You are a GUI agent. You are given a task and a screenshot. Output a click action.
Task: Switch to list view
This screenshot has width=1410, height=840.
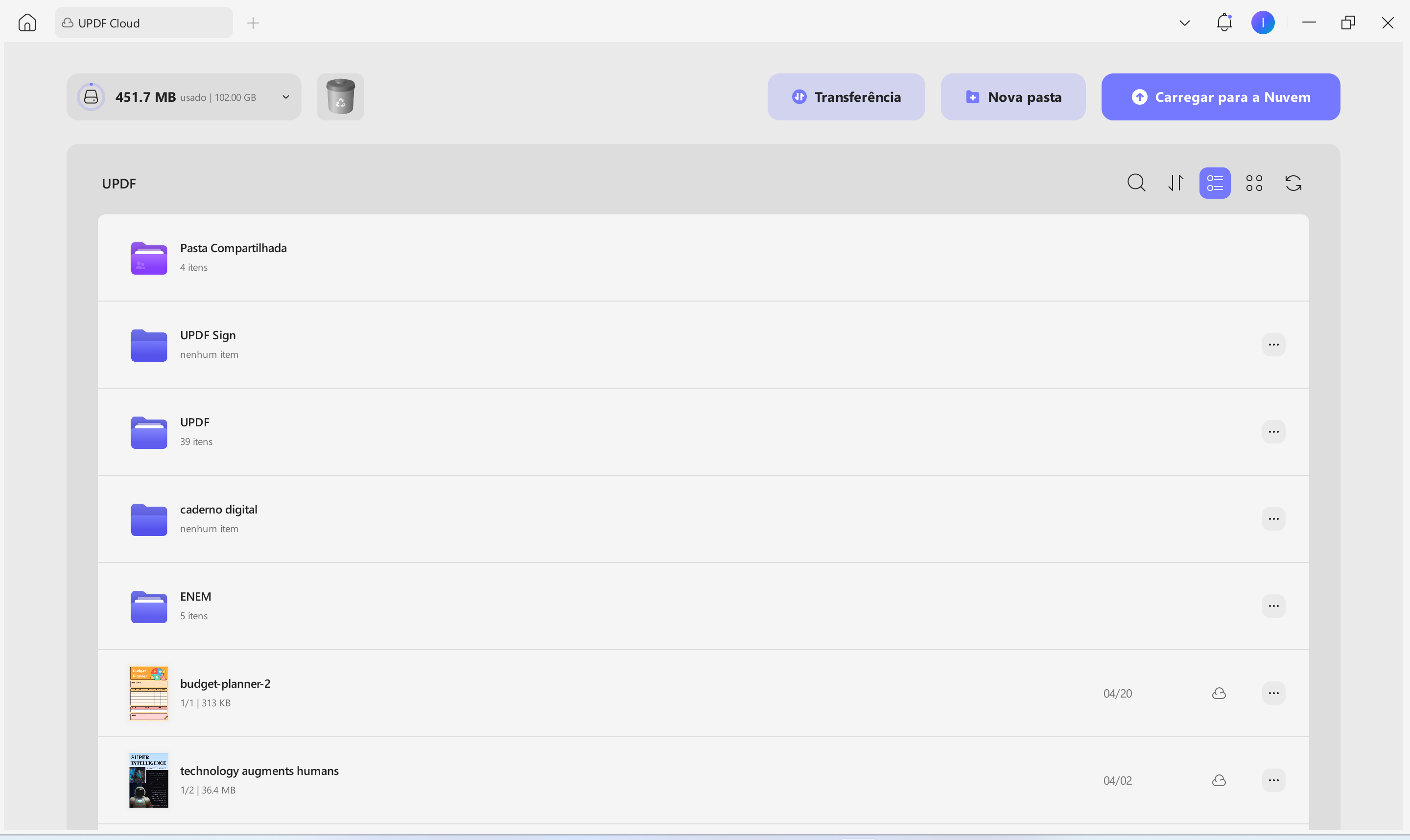[1215, 183]
